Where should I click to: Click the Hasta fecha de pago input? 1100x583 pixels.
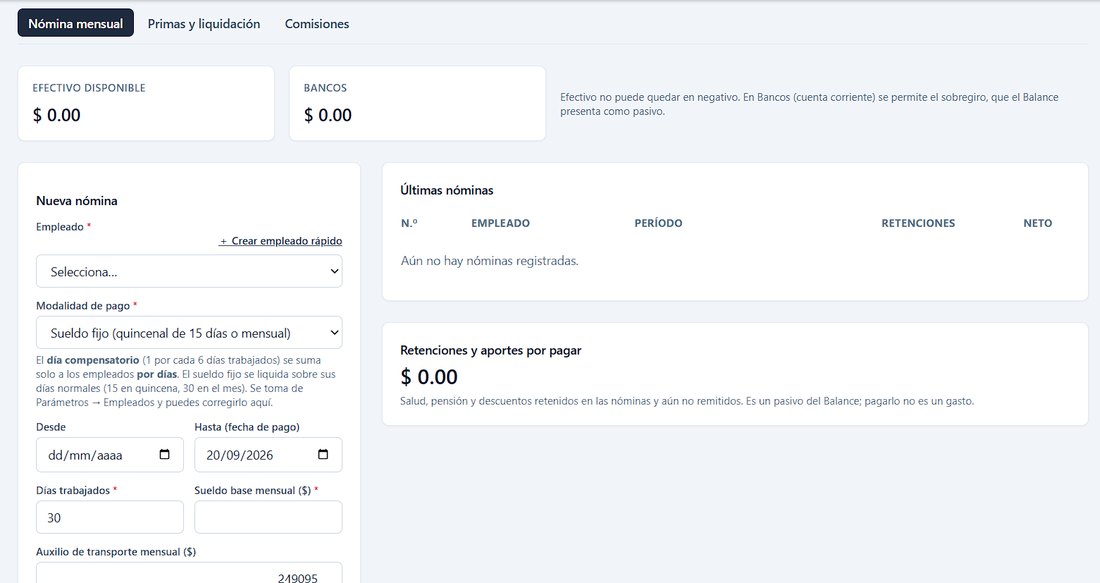(268, 455)
